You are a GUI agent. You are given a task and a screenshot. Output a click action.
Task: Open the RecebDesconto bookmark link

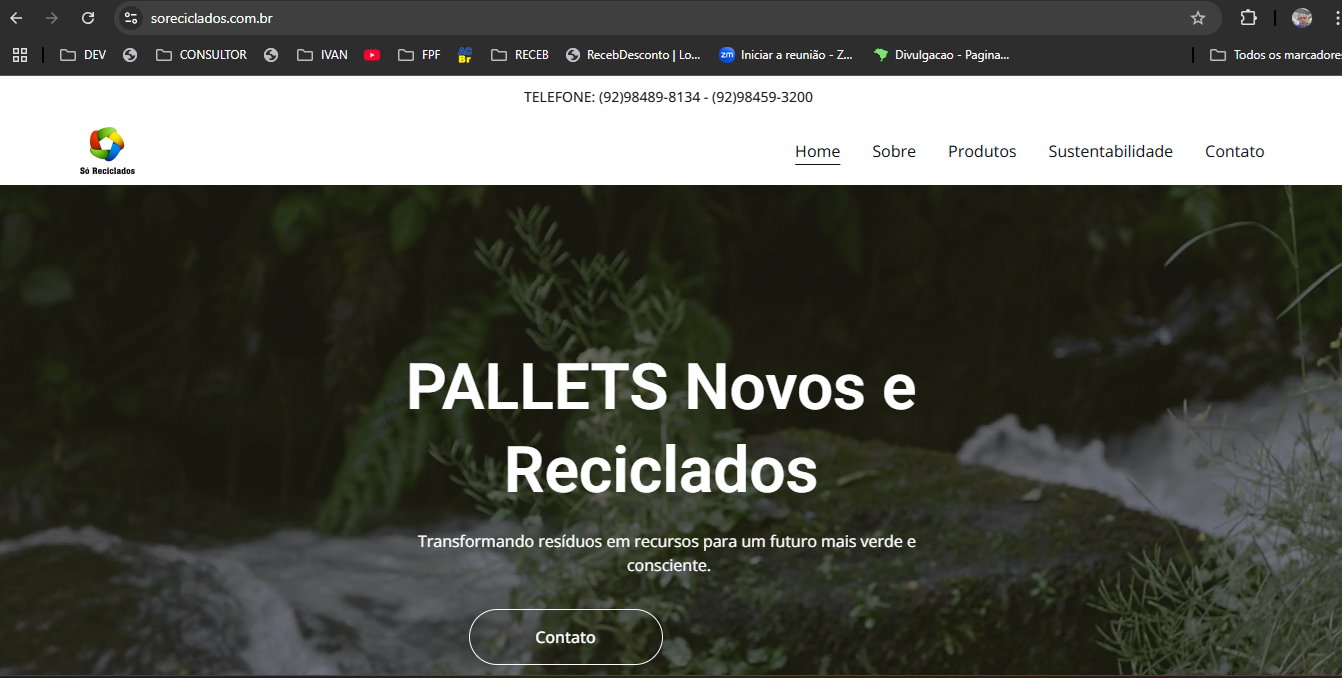click(633, 55)
